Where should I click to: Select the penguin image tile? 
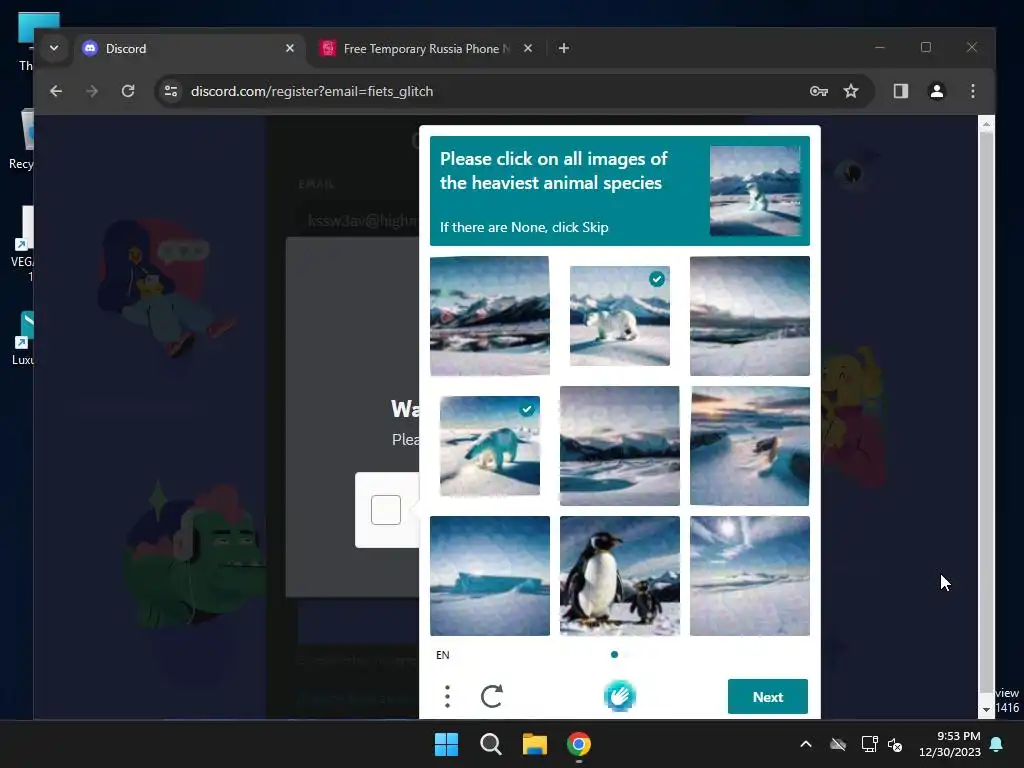[619, 576]
